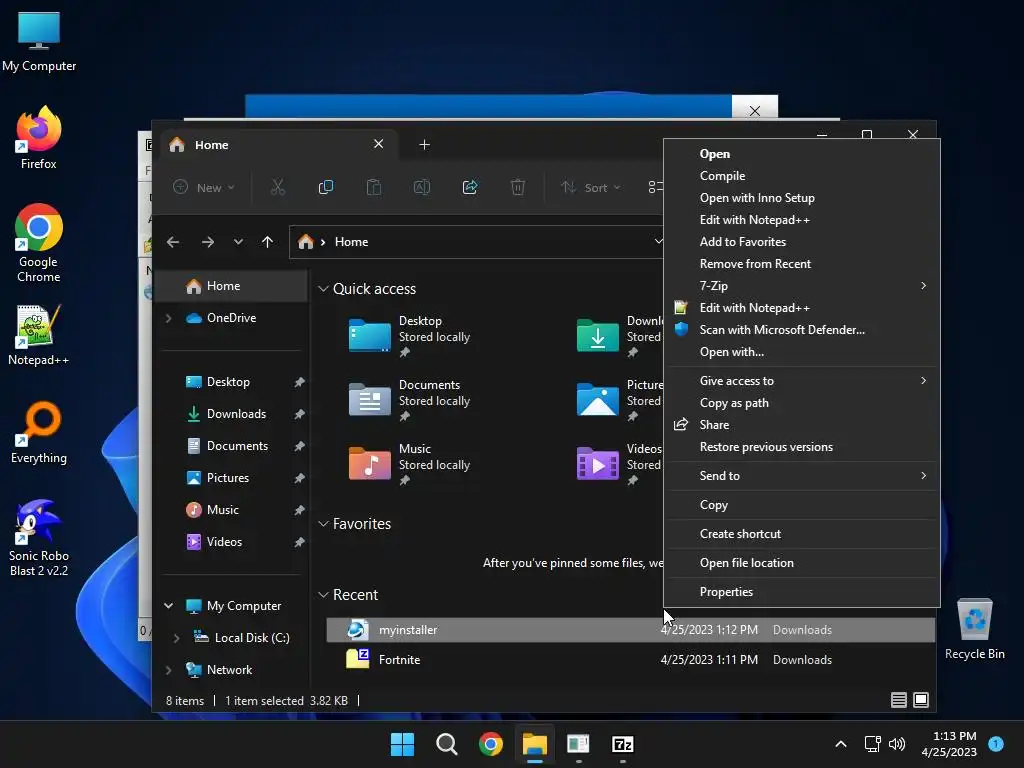Screen dimensions: 1024x768
Task: Select the Desktop quick access folder
Action: (x=409, y=336)
